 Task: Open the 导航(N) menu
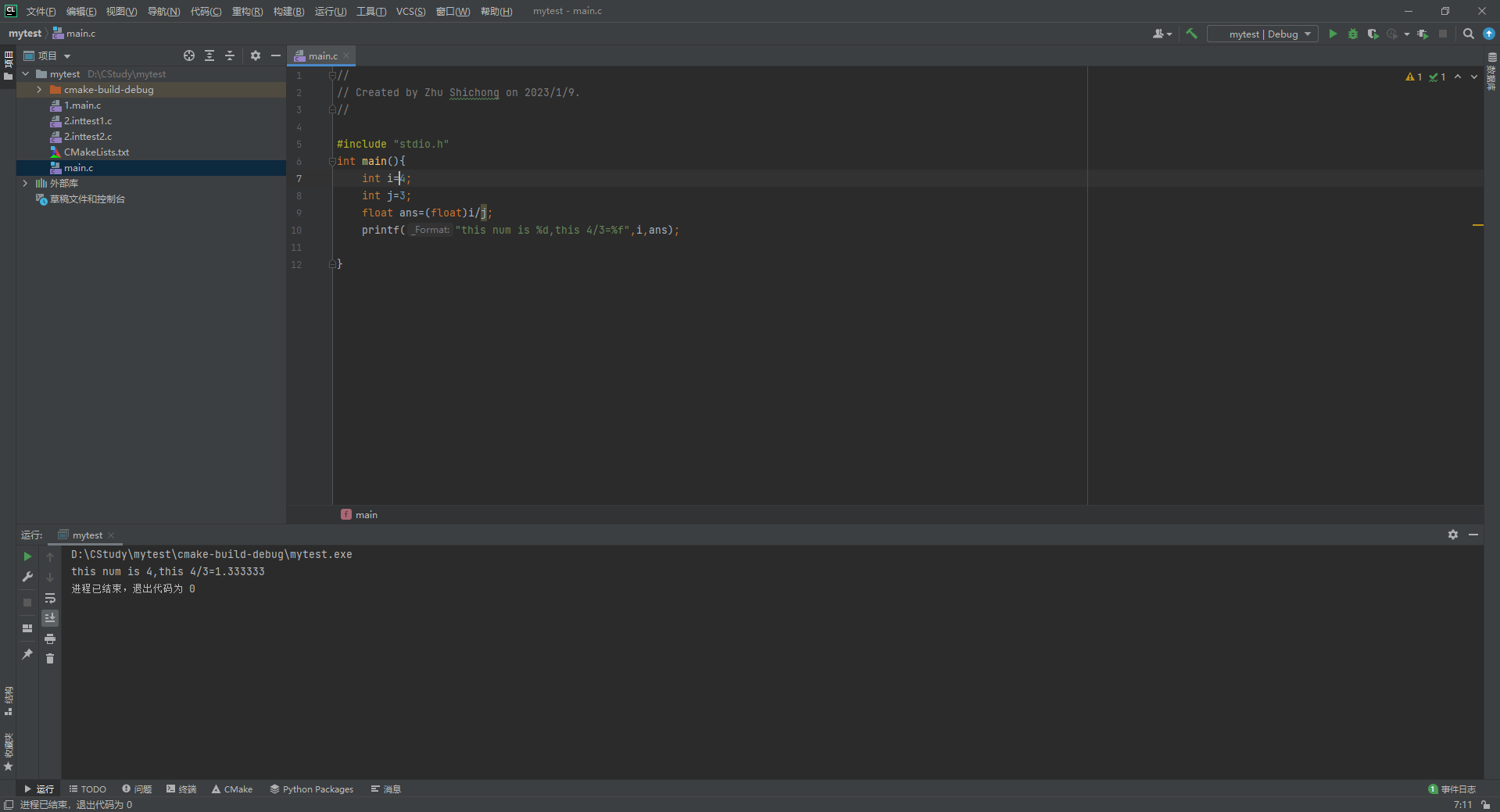[163, 11]
